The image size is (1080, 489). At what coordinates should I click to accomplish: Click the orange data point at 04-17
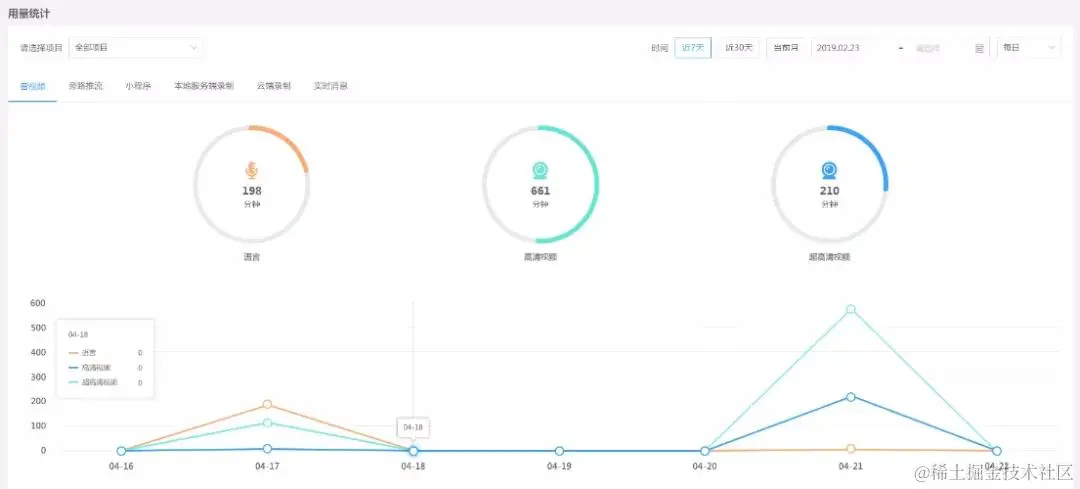267,404
